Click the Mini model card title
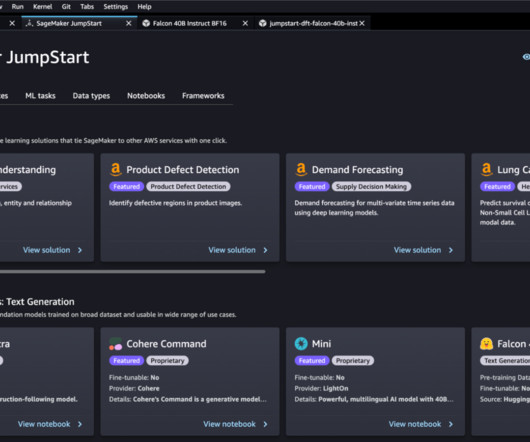Screen dimensions: 530x442 click(321, 344)
